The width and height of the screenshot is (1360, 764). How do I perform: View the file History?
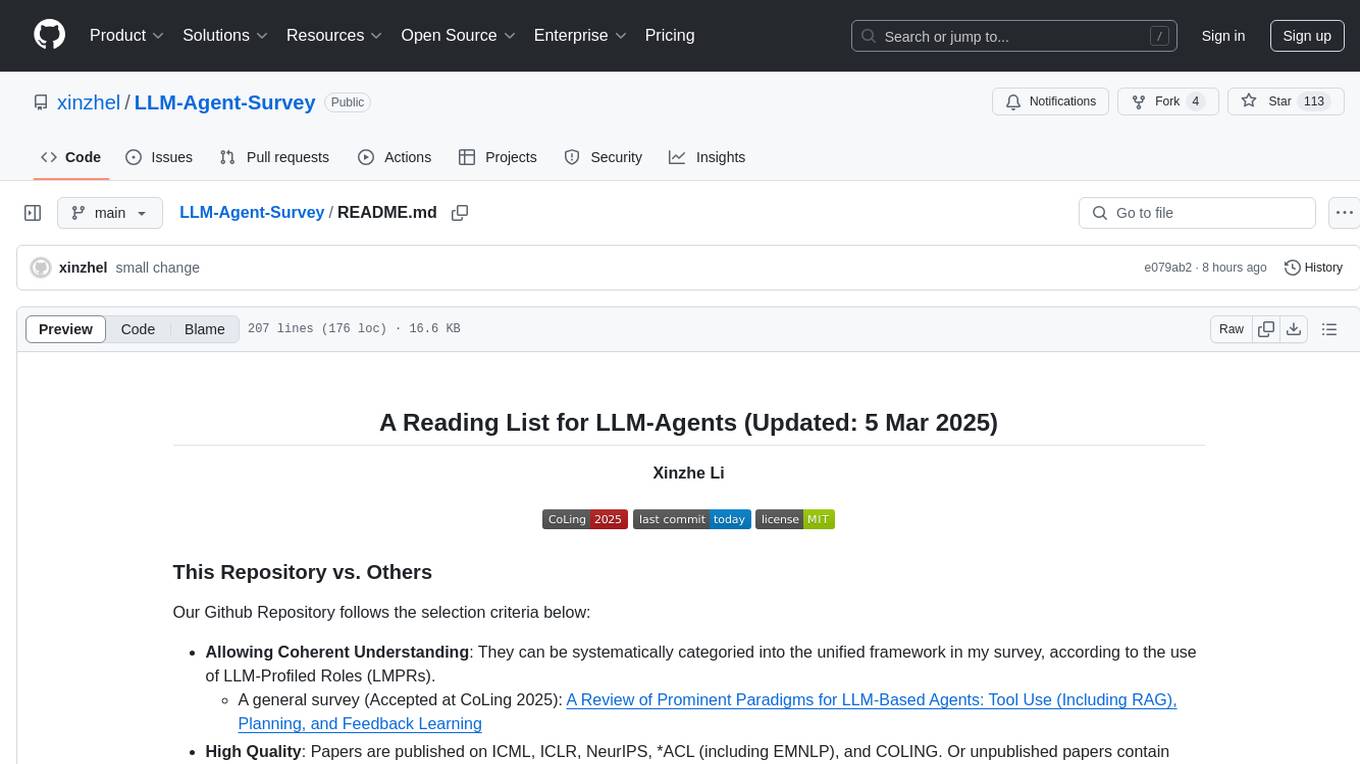pos(1313,268)
